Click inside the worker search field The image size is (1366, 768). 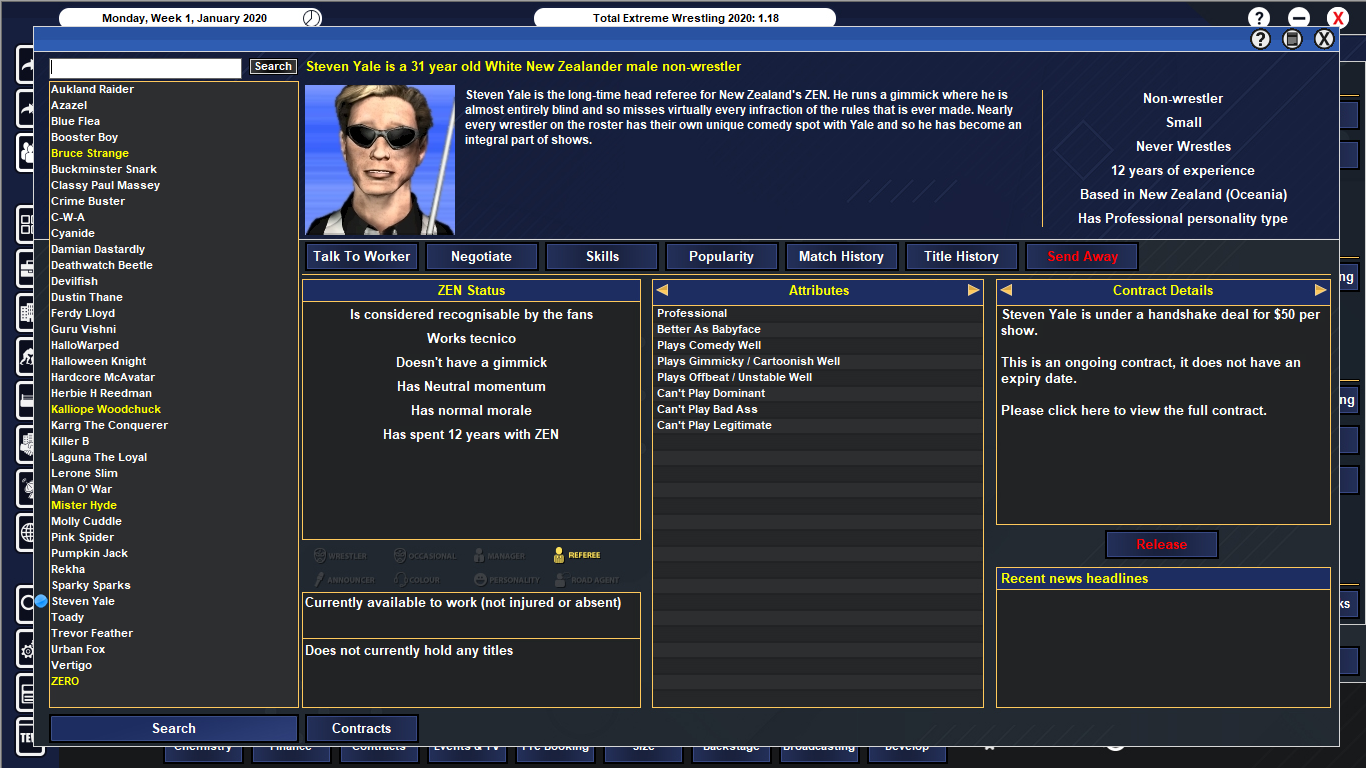click(x=145, y=67)
